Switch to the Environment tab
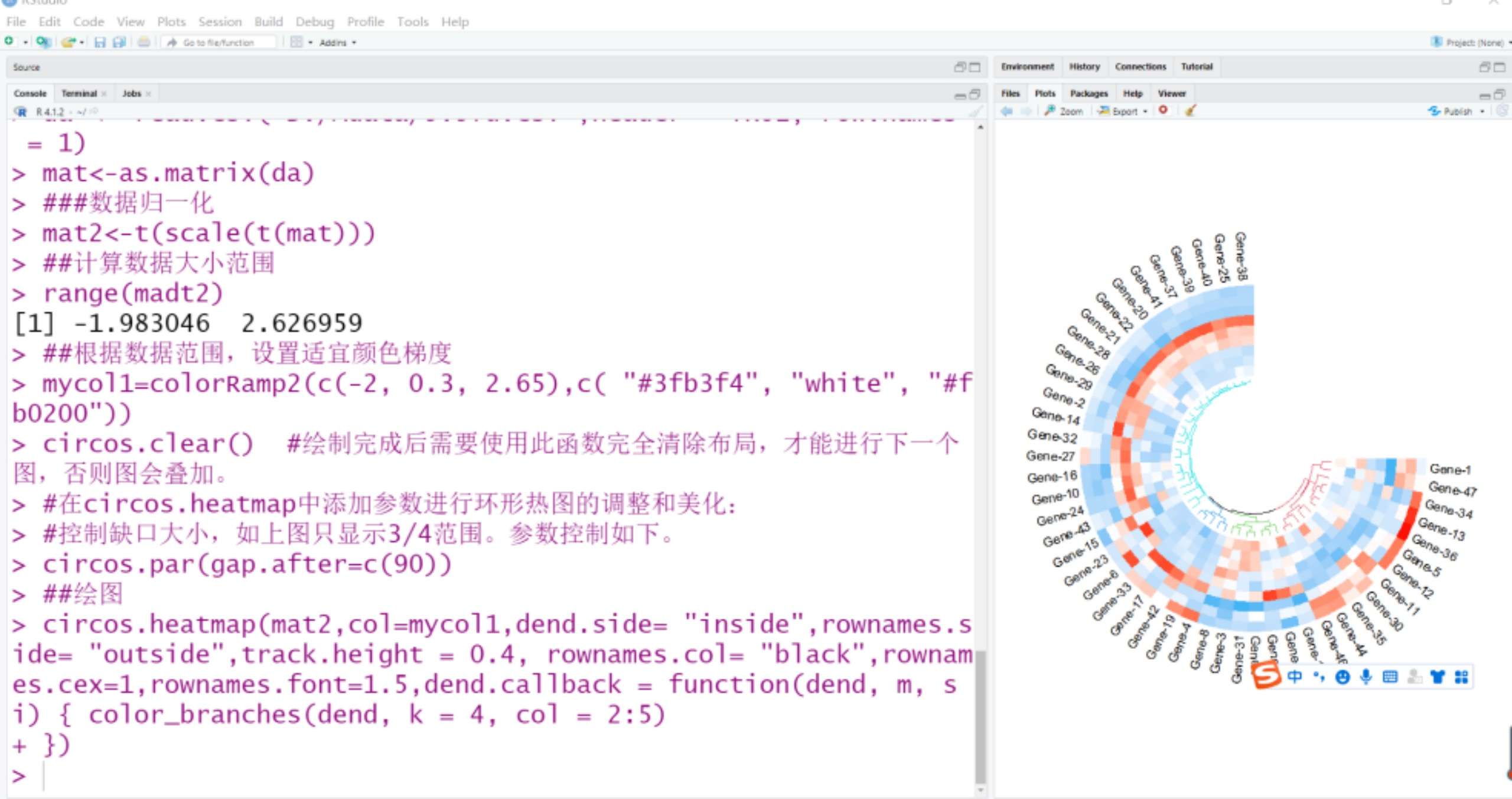 pyautogui.click(x=1027, y=67)
